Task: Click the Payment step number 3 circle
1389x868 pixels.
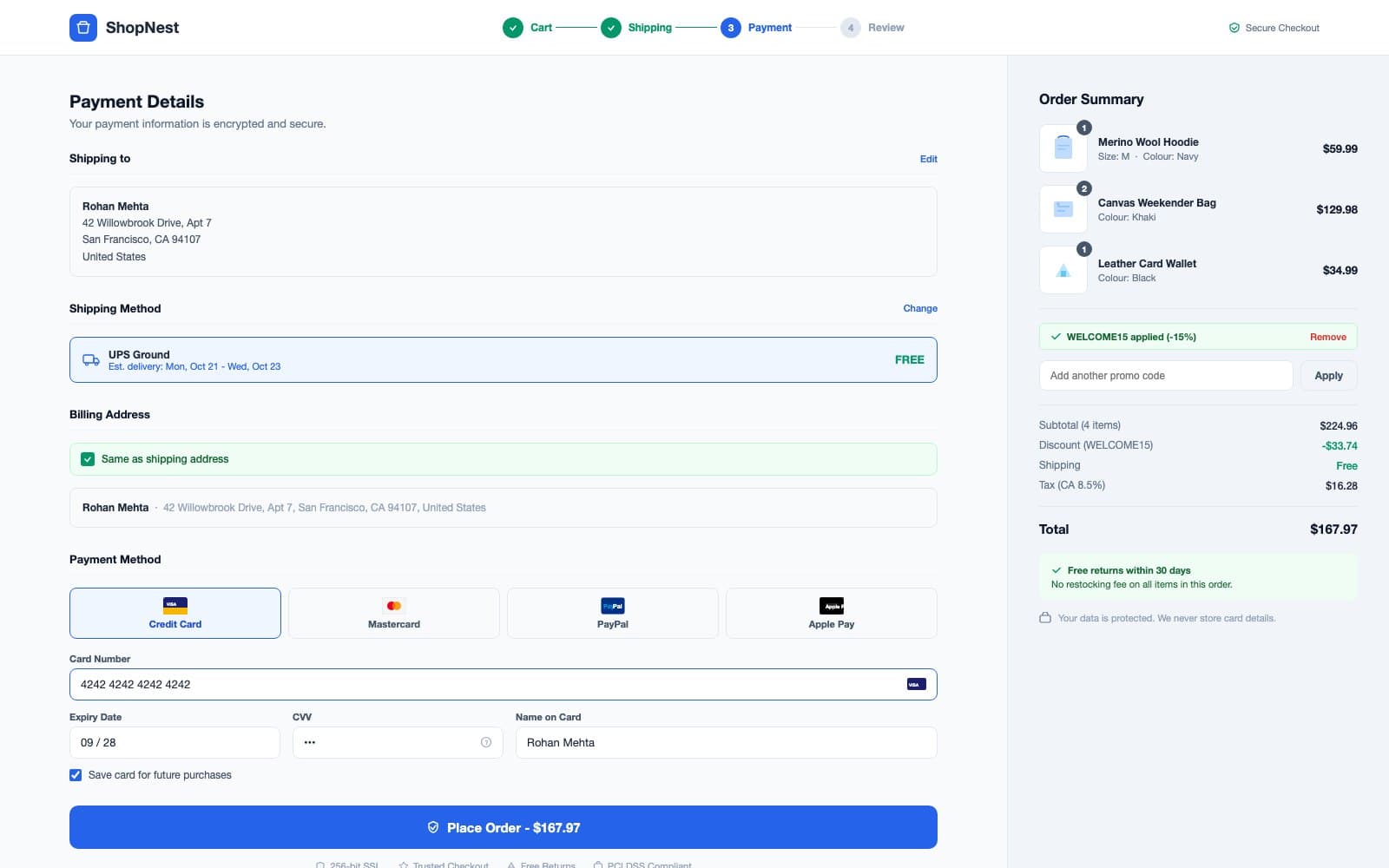Action: point(731,28)
